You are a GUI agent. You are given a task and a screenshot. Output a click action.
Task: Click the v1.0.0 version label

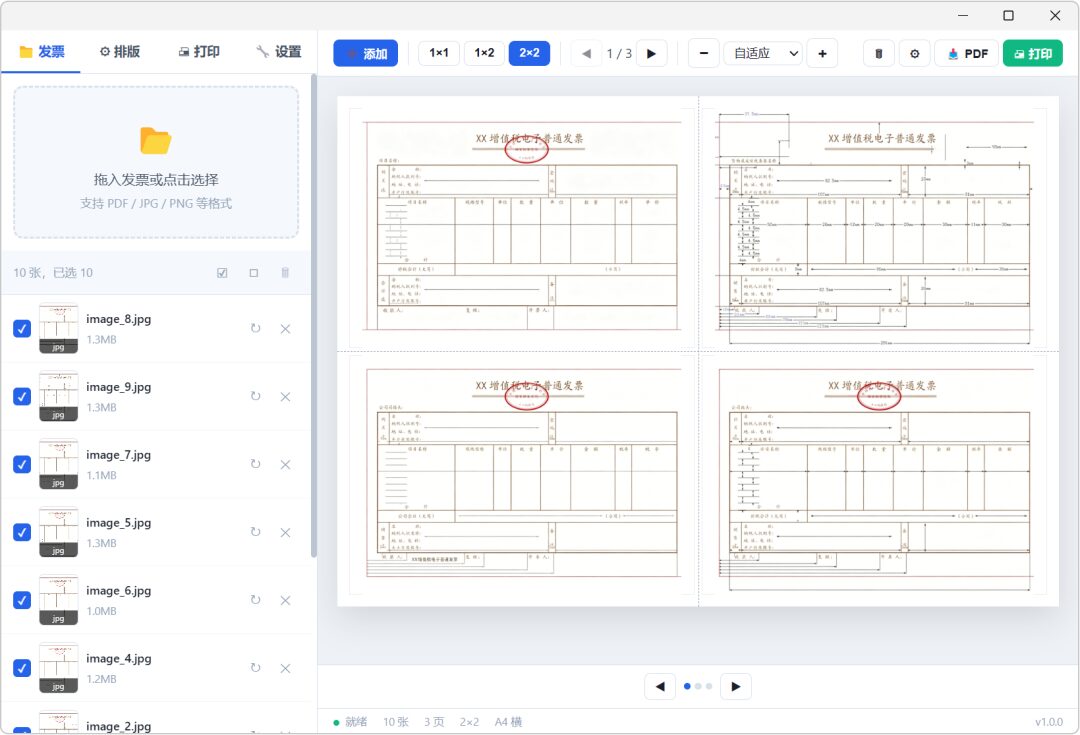click(1048, 722)
